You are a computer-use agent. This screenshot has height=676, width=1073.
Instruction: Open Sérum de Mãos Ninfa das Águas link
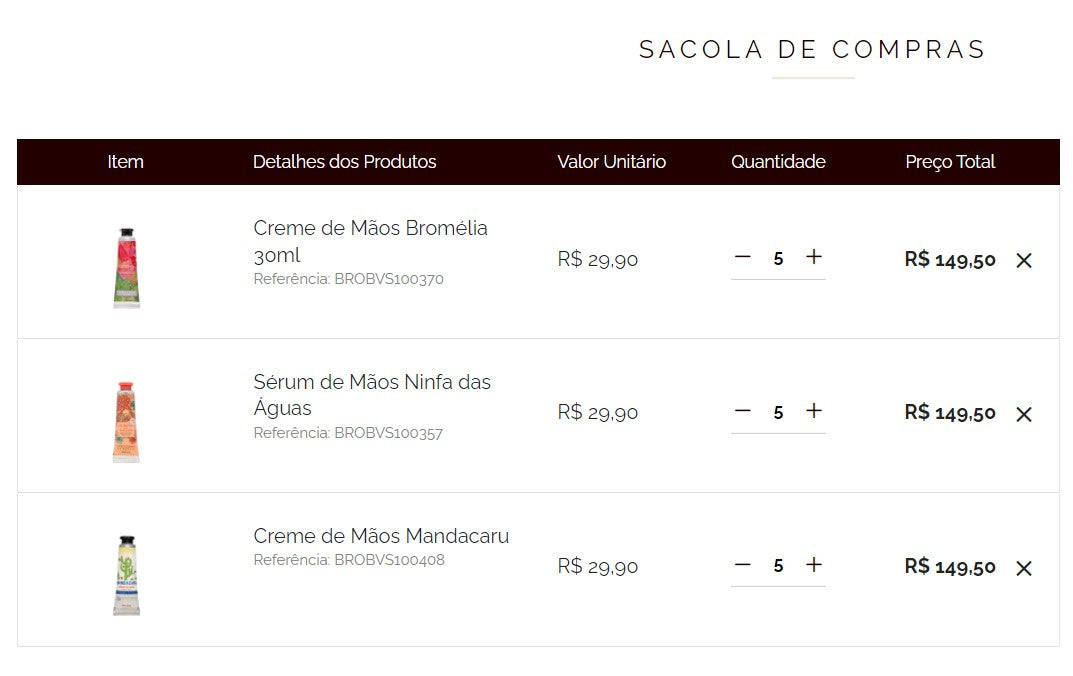(x=372, y=395)
